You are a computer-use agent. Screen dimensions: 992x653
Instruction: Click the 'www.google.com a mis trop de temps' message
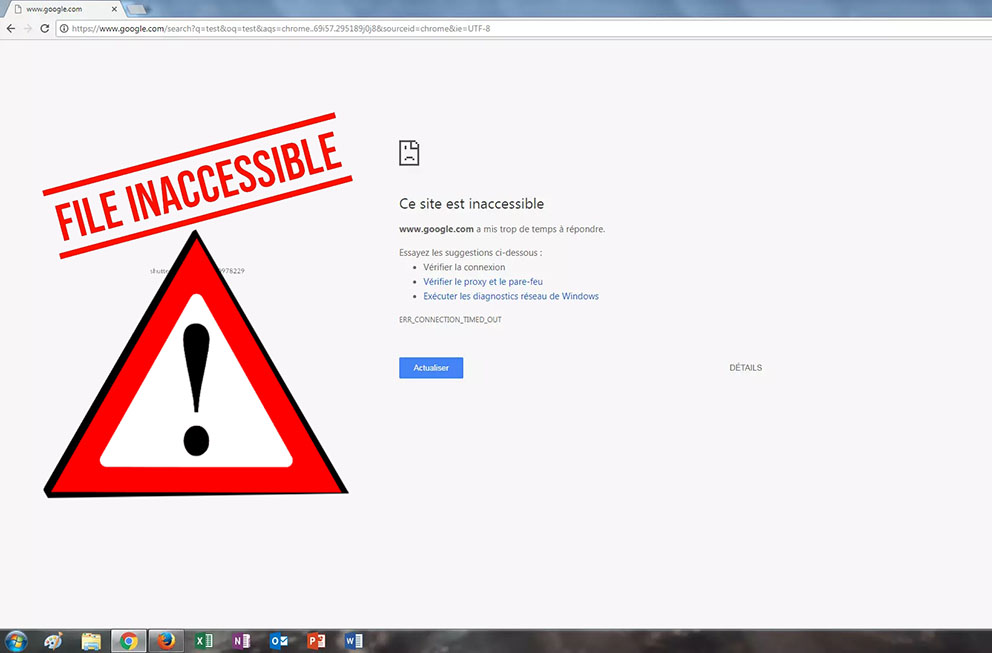tap(502, 229)
